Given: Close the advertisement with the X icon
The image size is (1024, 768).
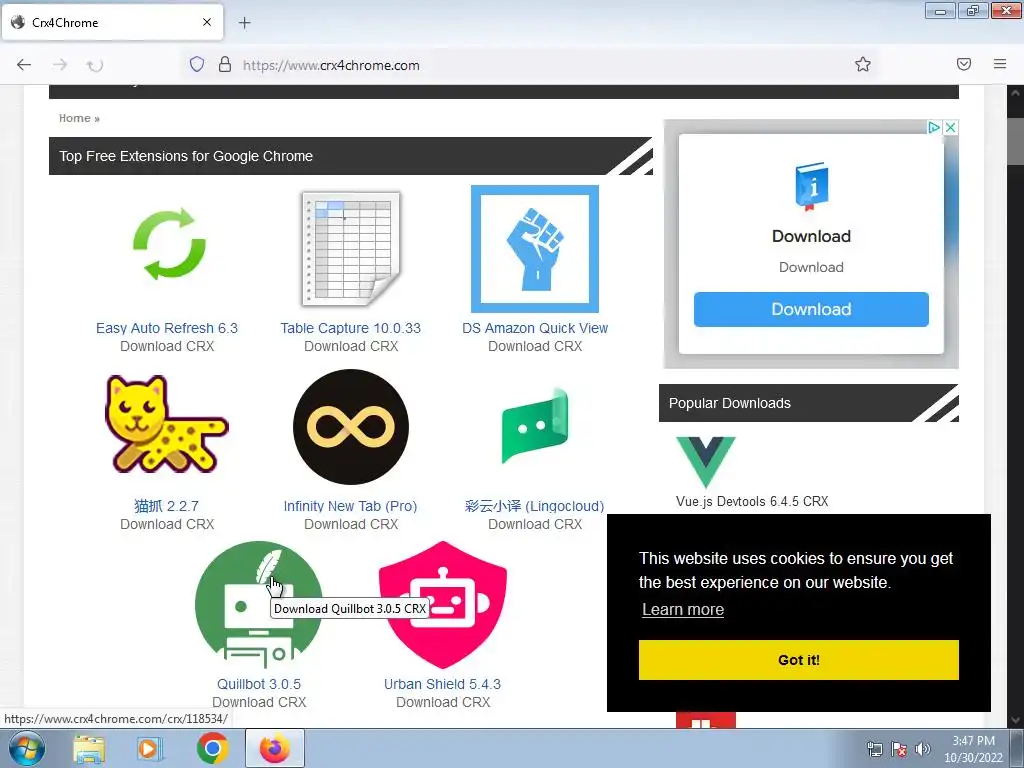Looking at the screenshot, I should [951, 127].
